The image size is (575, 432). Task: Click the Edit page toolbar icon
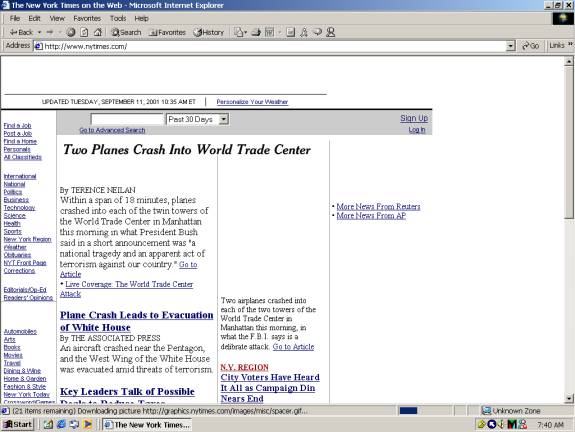click(x=270, y=32)
